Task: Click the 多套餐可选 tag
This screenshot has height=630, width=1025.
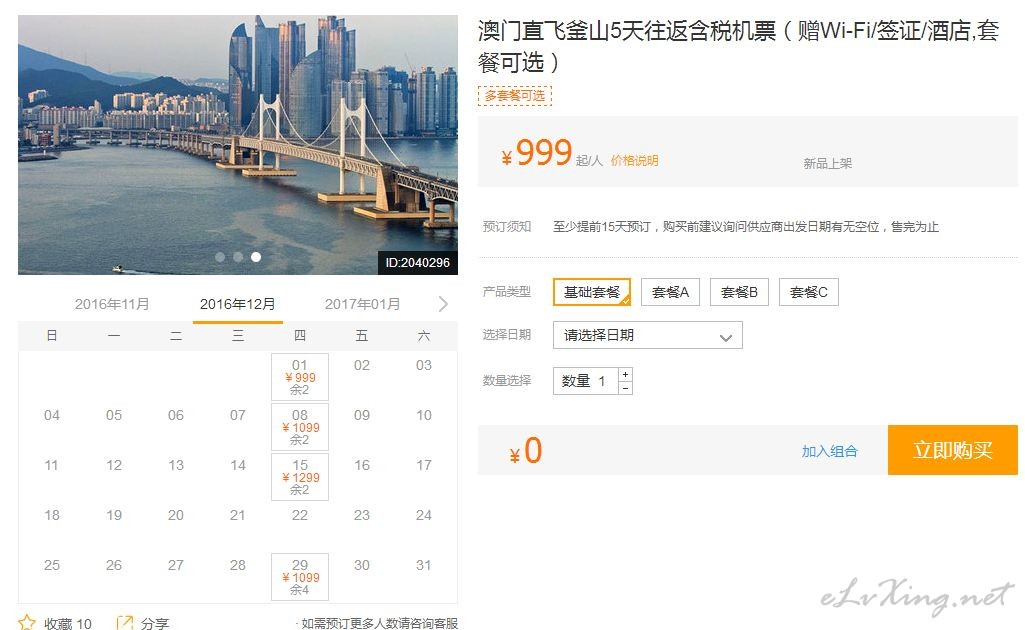Action: pyautogui.click(x=514, y=95)
